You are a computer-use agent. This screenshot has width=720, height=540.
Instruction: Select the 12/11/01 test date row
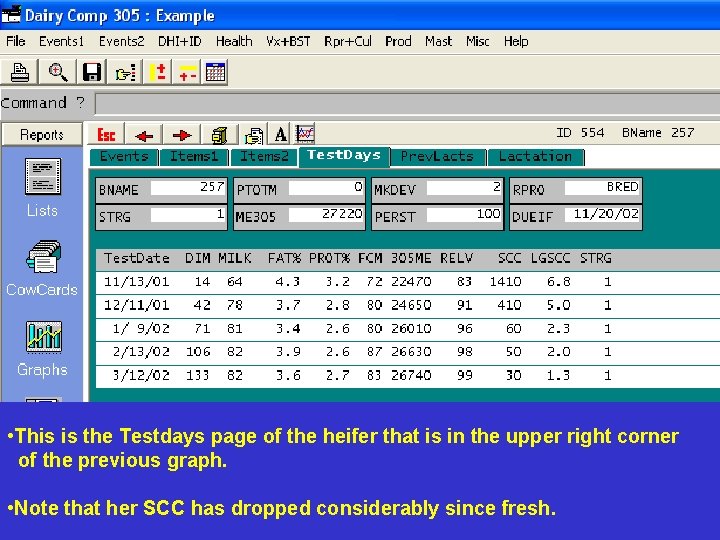pyautogui.click(x=408, y=305)
